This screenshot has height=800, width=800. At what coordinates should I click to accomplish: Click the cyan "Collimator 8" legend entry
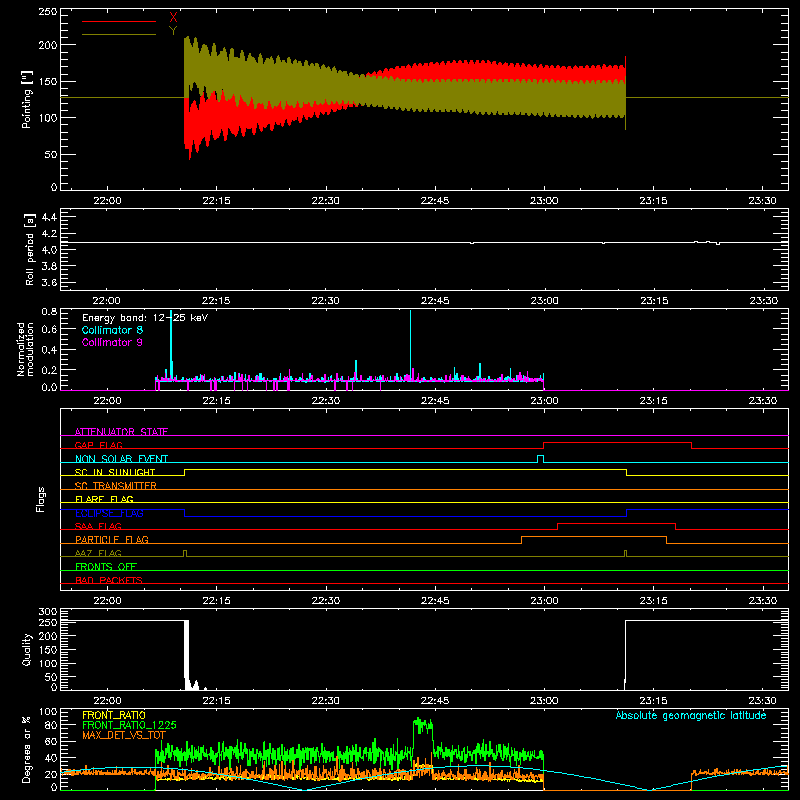(x=112, y=330)
